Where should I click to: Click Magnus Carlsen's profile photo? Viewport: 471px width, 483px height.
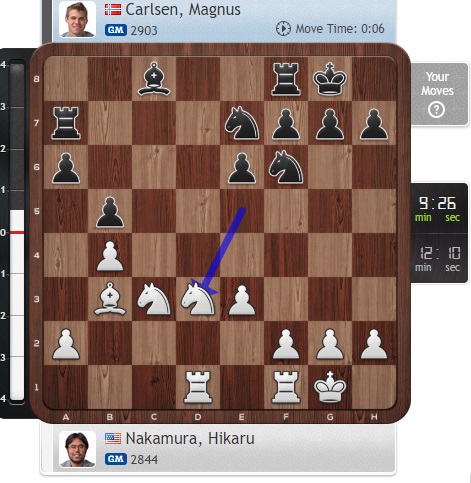(77, 19)
